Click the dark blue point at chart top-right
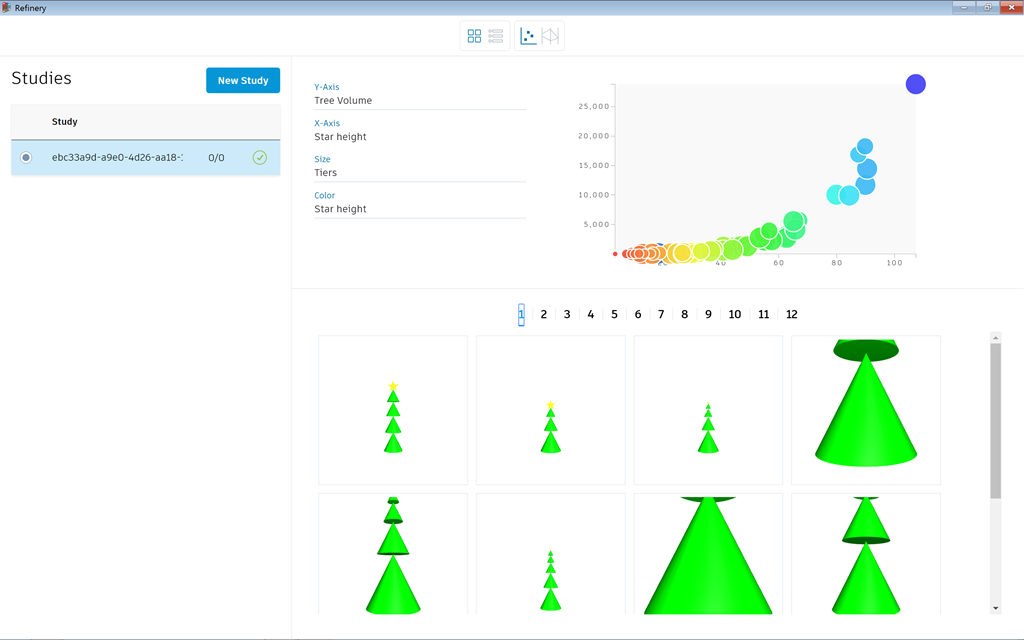1024x640 pixels. pos(915,84)
